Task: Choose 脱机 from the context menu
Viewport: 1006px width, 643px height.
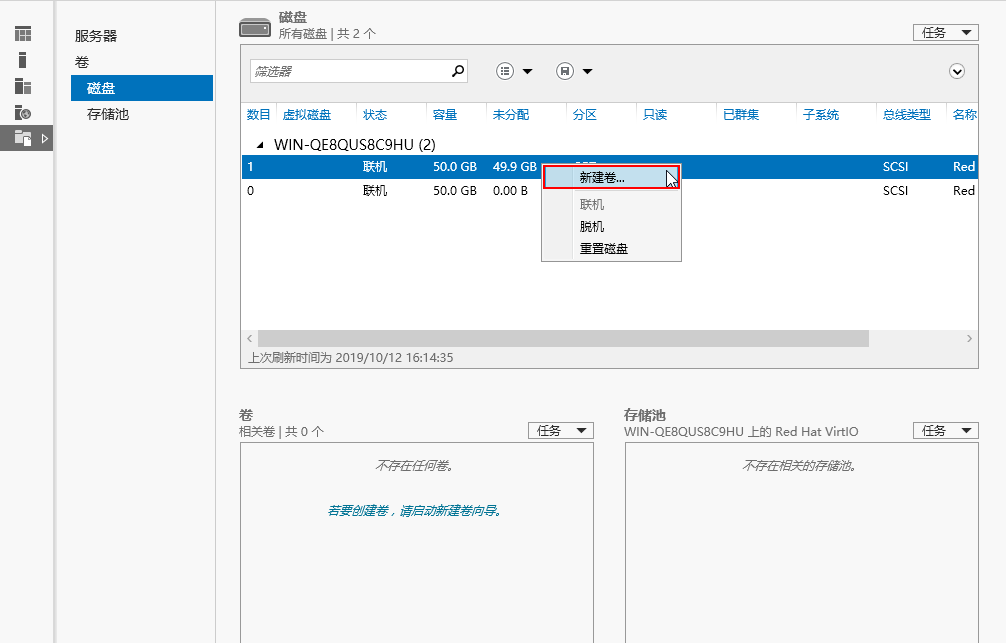Action: pyautogui.click(x=592, y=227)
